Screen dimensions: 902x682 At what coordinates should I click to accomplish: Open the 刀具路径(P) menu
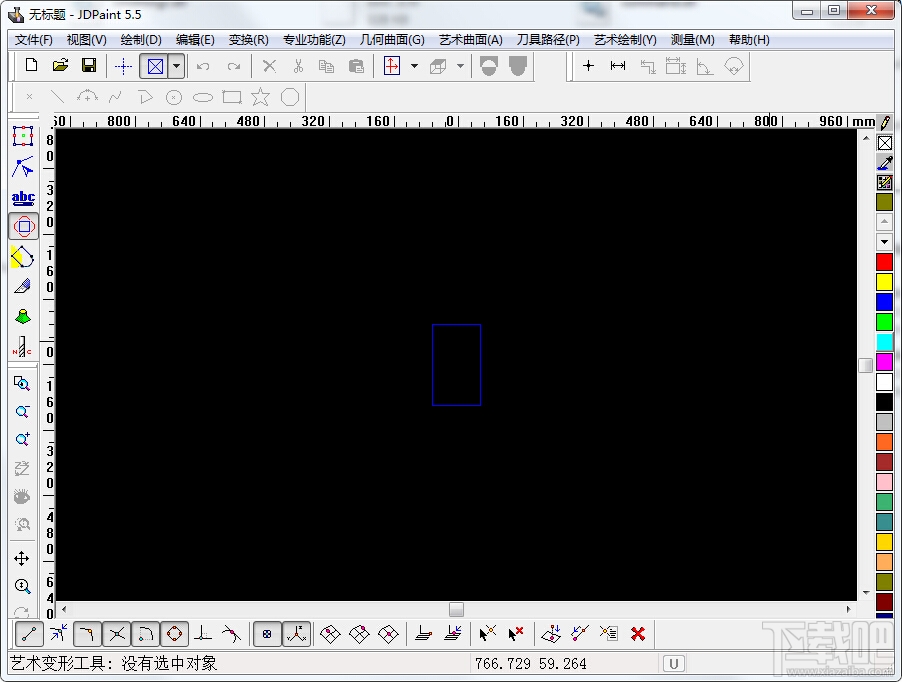[x=548, y=40]
